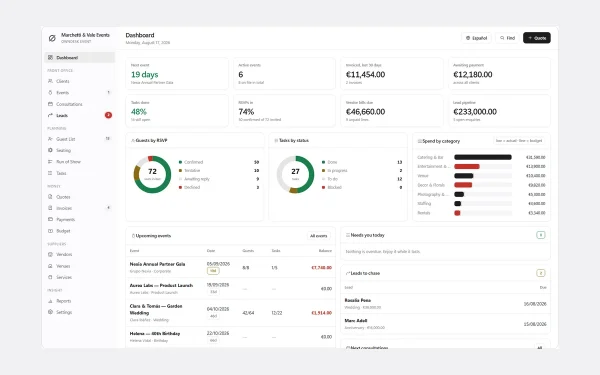Viewport: 600px width, 375px height.
Task: Click the Rentals category label
Action: pos(424,213)
